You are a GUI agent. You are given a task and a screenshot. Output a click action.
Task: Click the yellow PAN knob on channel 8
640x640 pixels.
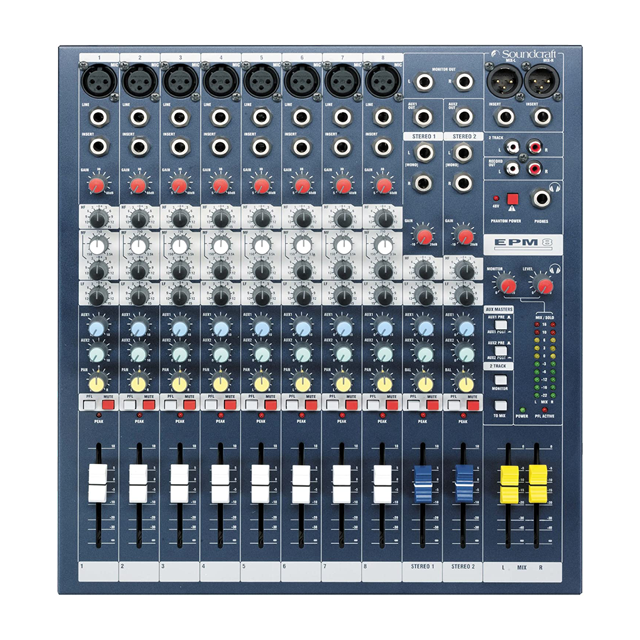(384, 383)
